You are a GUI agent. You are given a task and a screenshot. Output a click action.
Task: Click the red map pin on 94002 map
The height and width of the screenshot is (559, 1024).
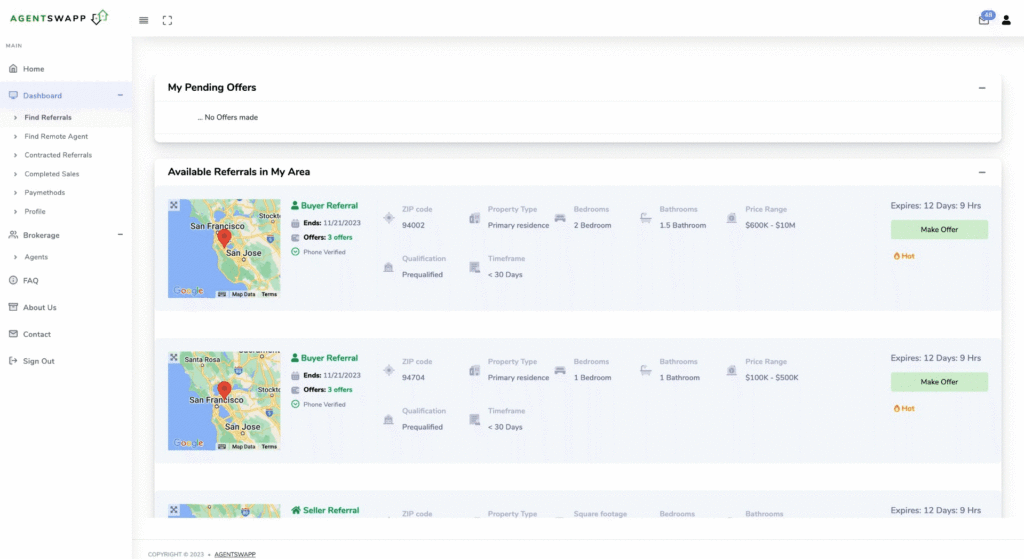click(224, 238)
